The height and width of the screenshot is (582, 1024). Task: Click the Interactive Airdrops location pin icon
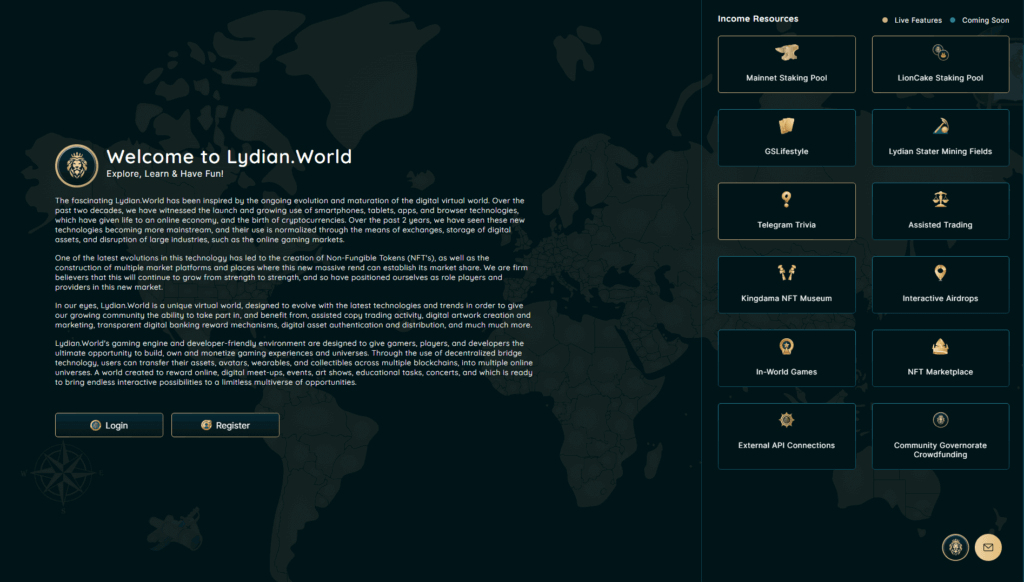(x=940, y=272)
